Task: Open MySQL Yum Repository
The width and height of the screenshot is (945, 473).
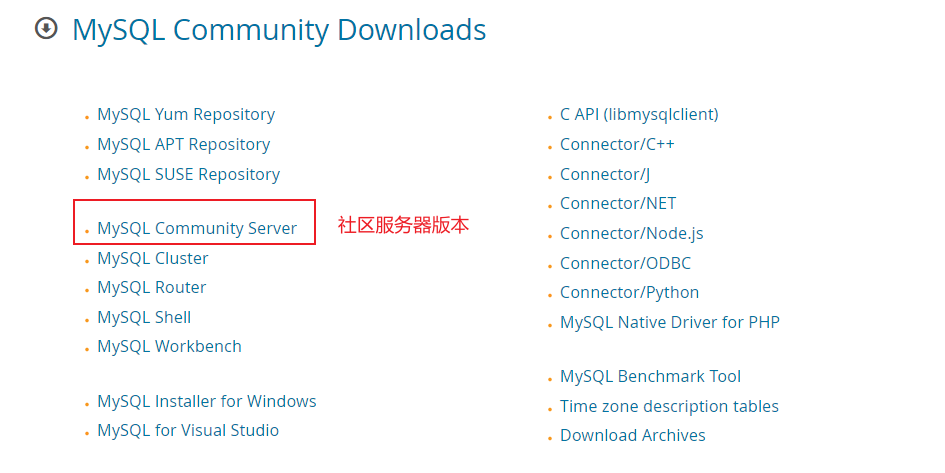Action: coord(186,114)
